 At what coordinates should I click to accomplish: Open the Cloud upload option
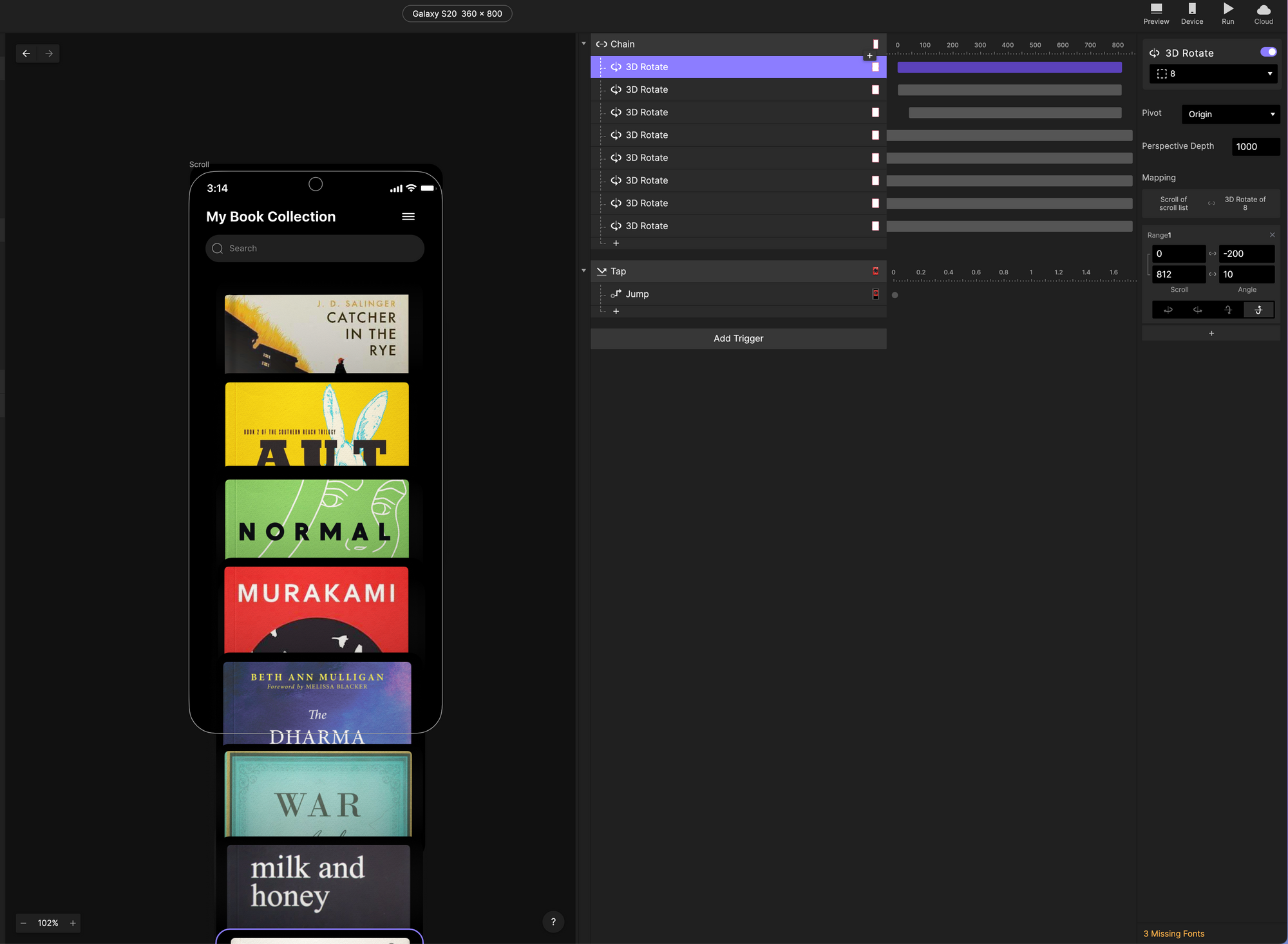[1264, 14]
